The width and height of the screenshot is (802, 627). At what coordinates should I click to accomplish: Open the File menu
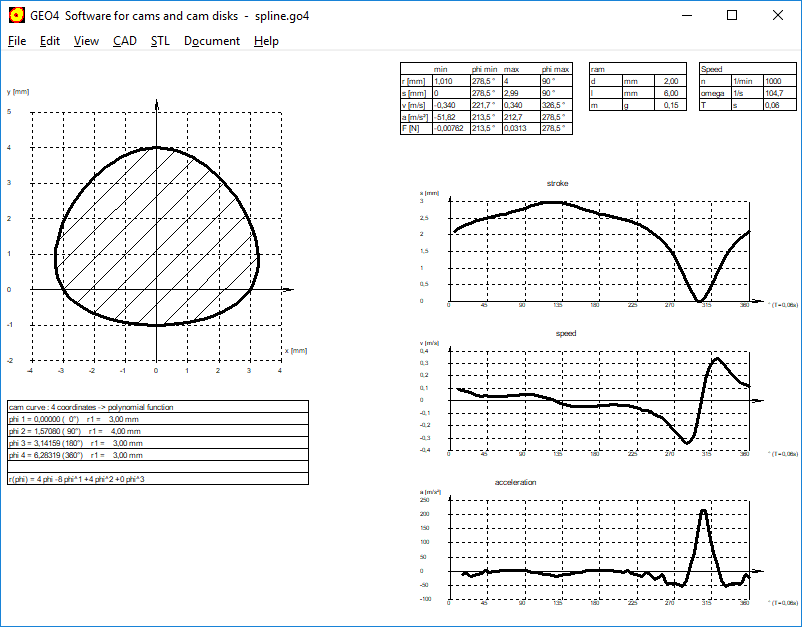pyautogui.click(x=17, y=41)
